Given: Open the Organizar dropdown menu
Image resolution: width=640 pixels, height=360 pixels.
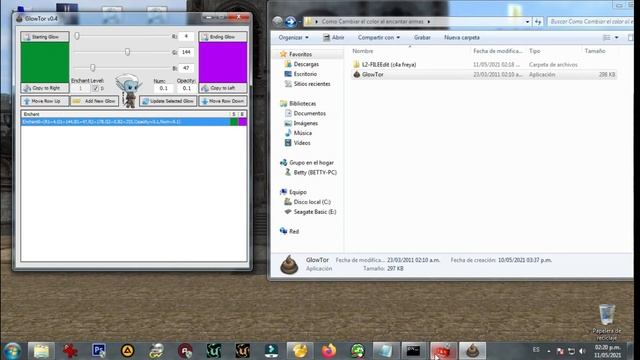Looking at the screenshot, I should click(x=293, y=38).
